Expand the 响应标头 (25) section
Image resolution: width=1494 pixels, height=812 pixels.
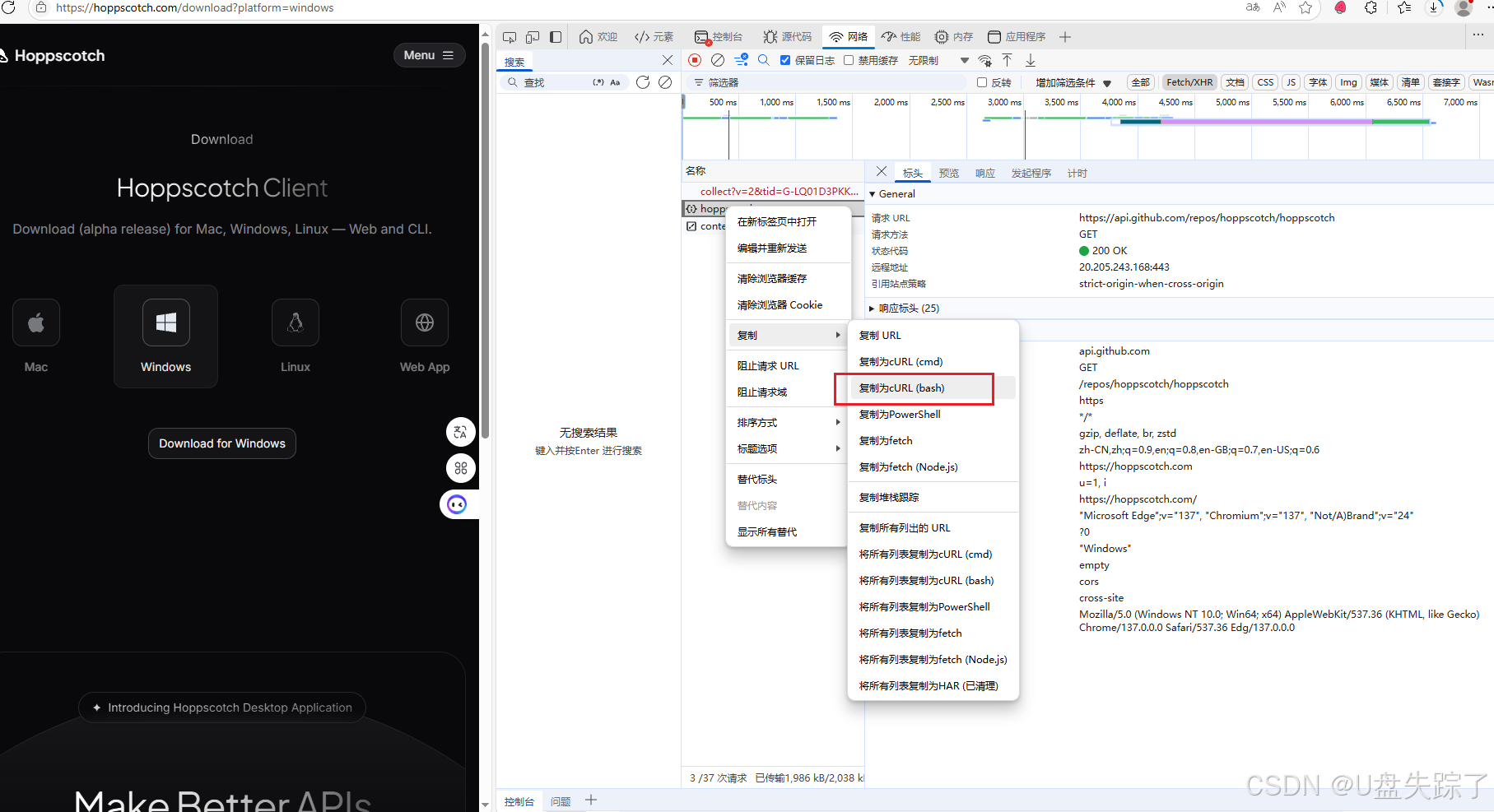pyautogui.click(x=905, y=309)
